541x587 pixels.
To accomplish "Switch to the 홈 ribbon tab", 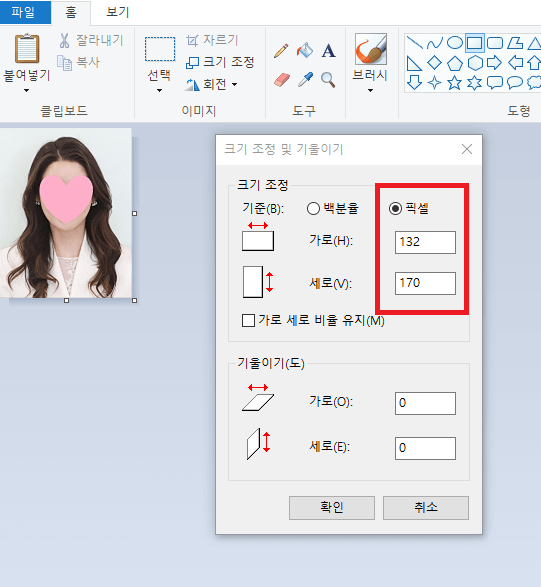I will tap(71, 12).
